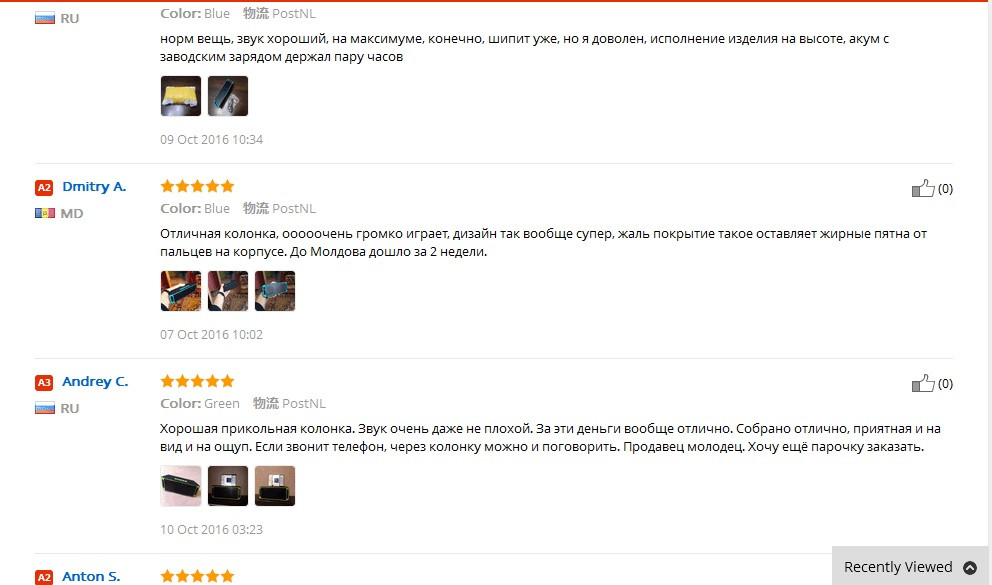Image resolution: width=992 pixels, height=585 pixels.
Task: Click the A2 badge next to Dmitry A.
Action: coord(44,187)
